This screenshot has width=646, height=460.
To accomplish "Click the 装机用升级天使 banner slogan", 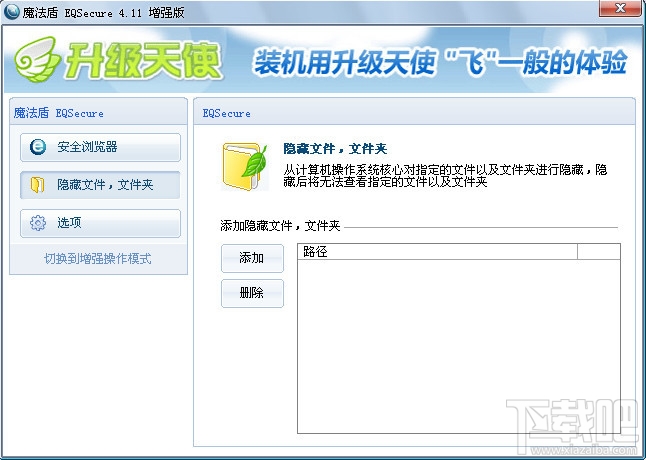I will pyautogui.click(x=440, y=62).
